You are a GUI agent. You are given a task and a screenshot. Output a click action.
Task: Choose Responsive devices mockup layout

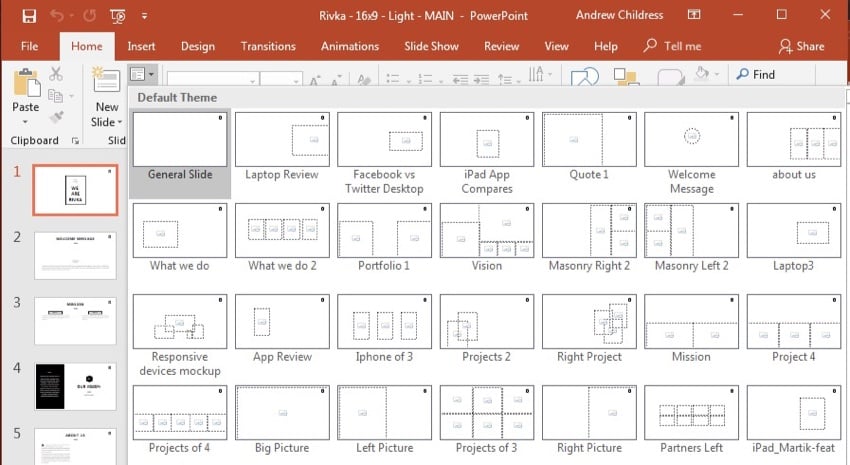[x=180, y=335]
